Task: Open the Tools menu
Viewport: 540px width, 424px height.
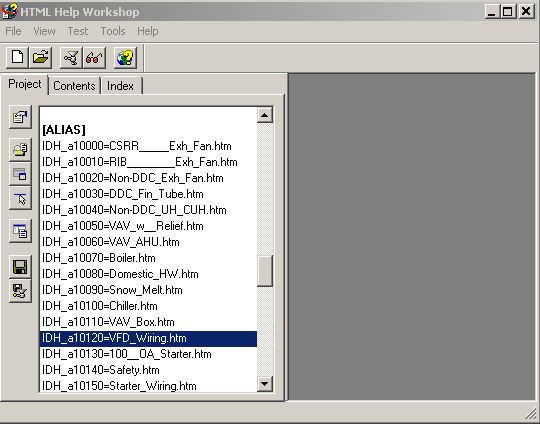Action: coord(113,31)
